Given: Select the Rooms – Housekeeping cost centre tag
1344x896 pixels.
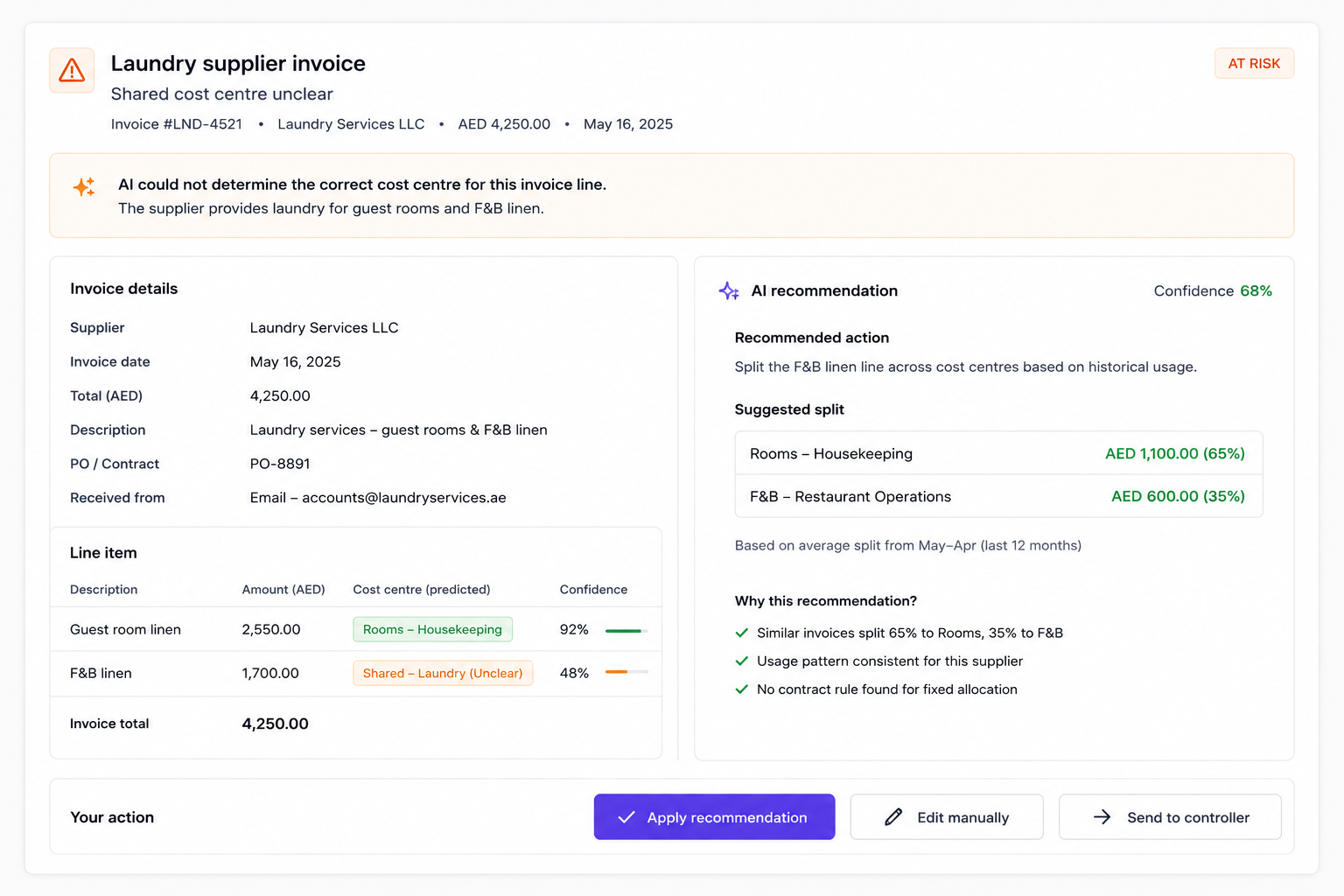Looking at the screenshot, I should click(x=432, y=629).
